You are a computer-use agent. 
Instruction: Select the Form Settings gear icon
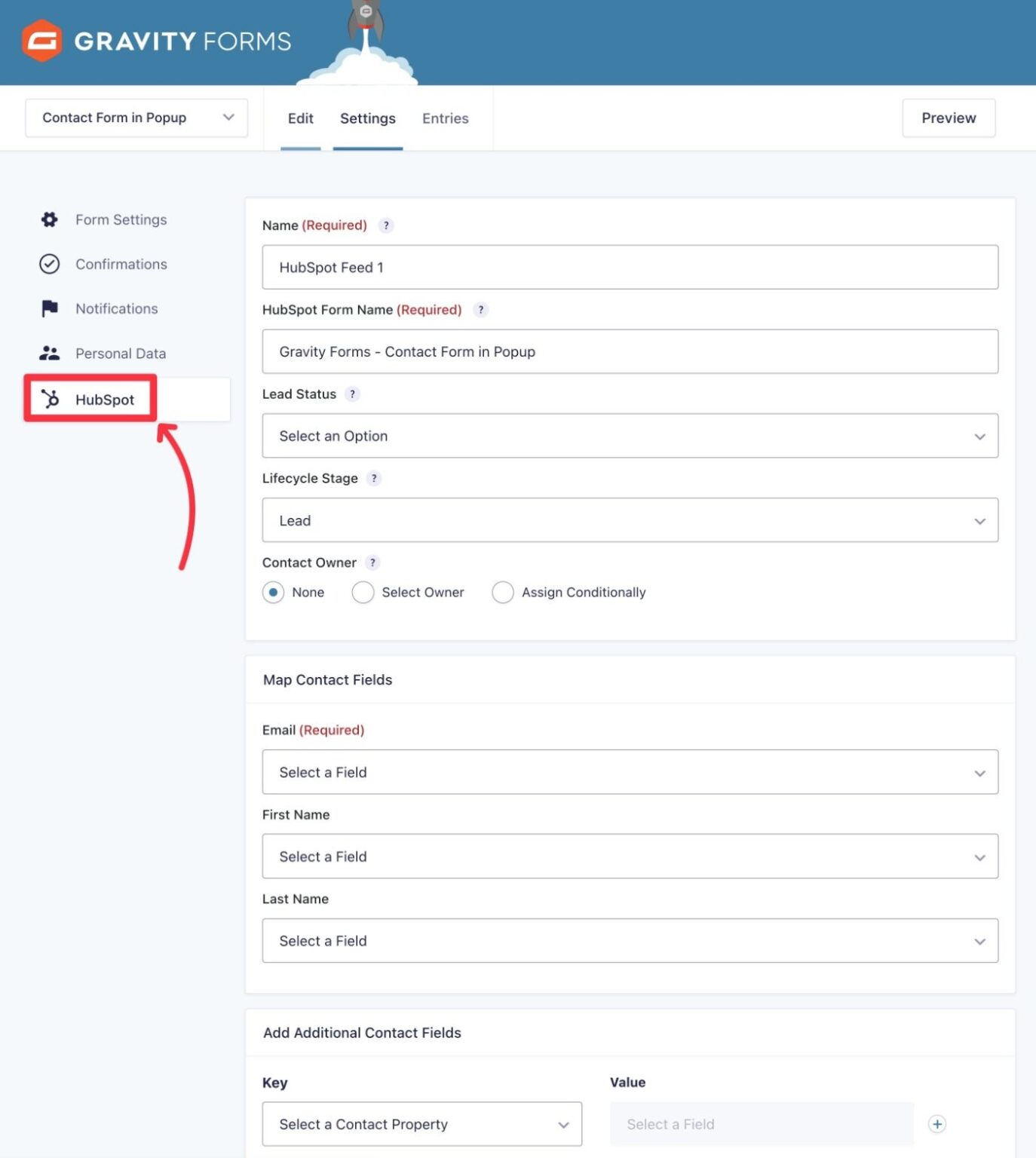click(48, 219)
